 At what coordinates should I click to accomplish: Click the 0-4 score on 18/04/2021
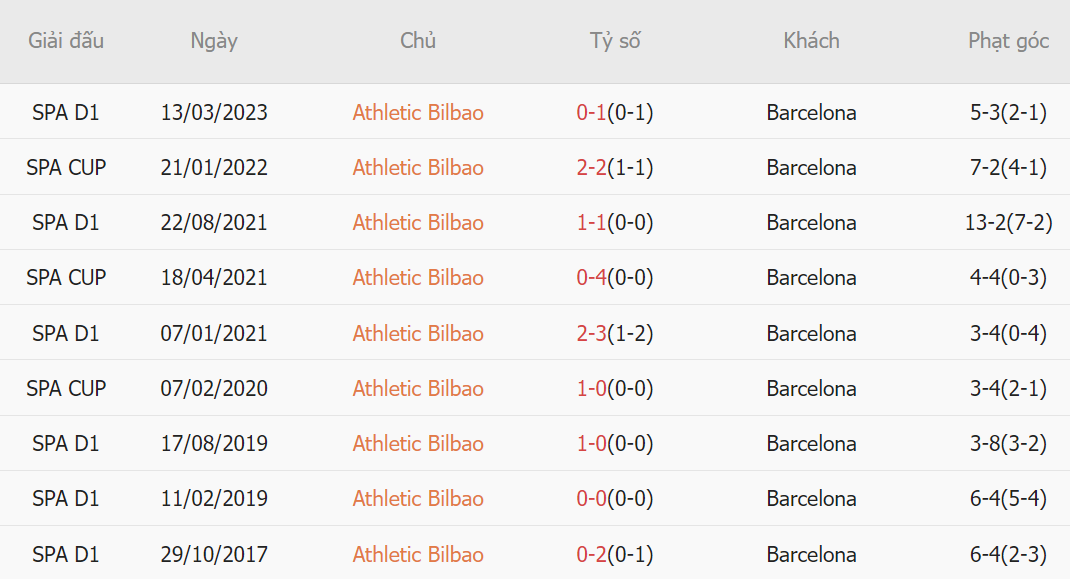592,278
